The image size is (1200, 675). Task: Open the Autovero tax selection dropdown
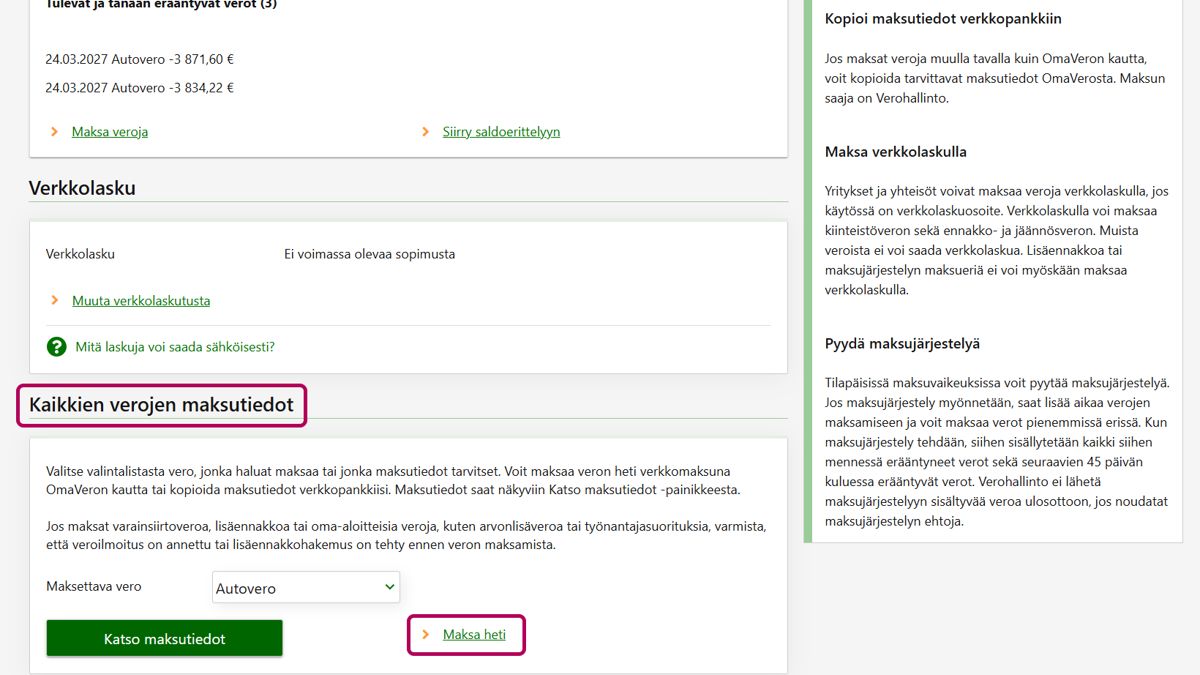click(305, 588)
